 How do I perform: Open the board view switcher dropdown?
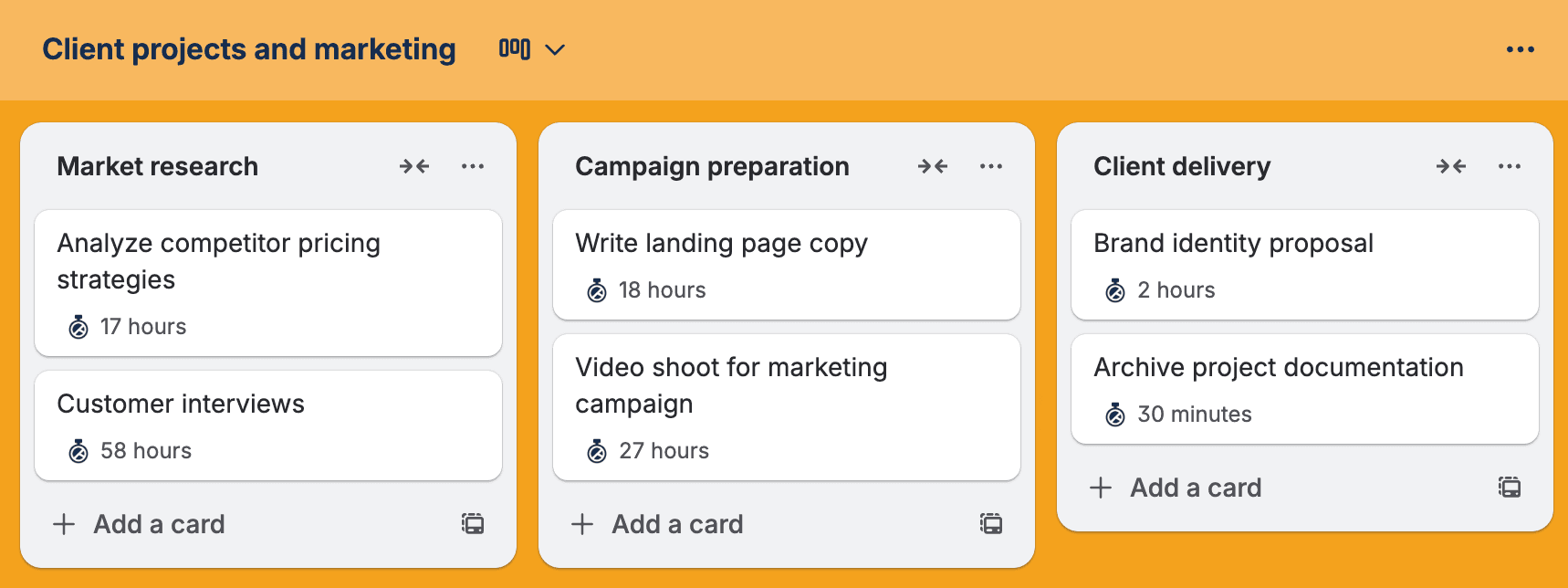tap(515, 49)
